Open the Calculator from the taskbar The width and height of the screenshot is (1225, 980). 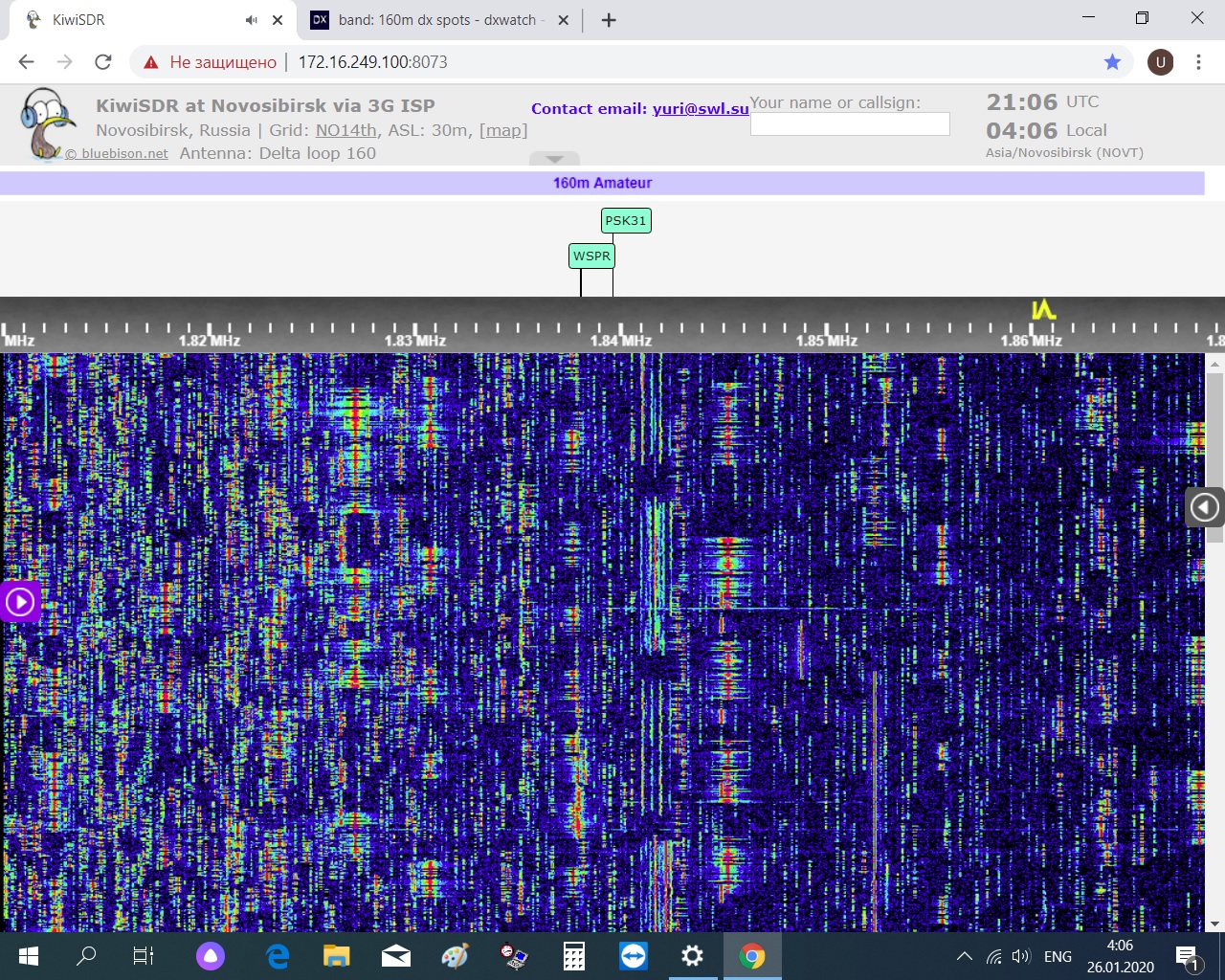(574, 956)
